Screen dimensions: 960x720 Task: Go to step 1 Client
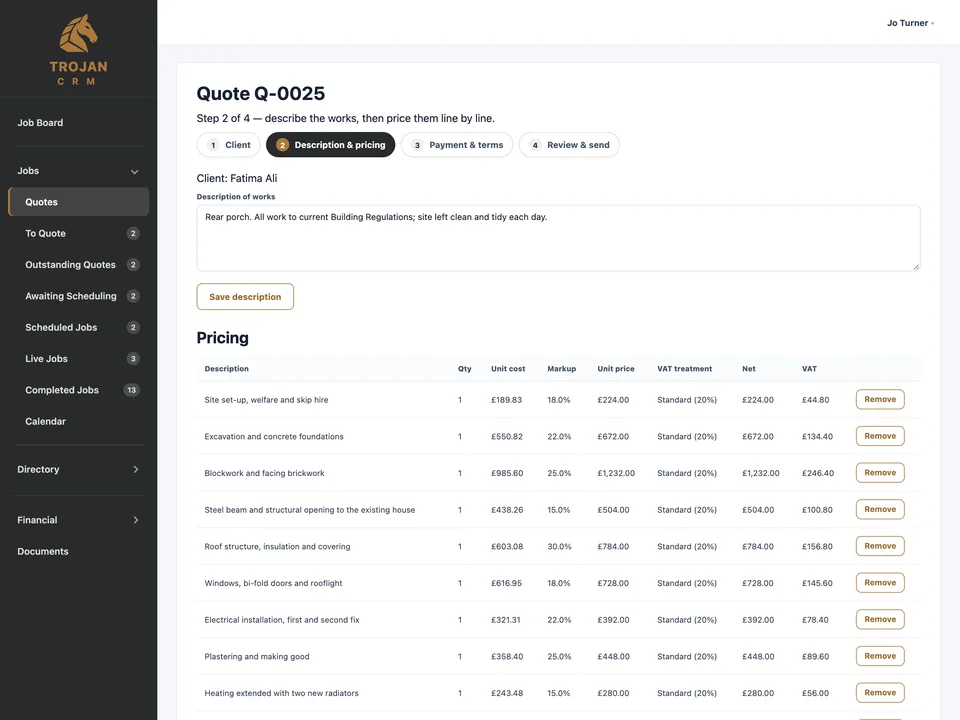click(229, 145)
